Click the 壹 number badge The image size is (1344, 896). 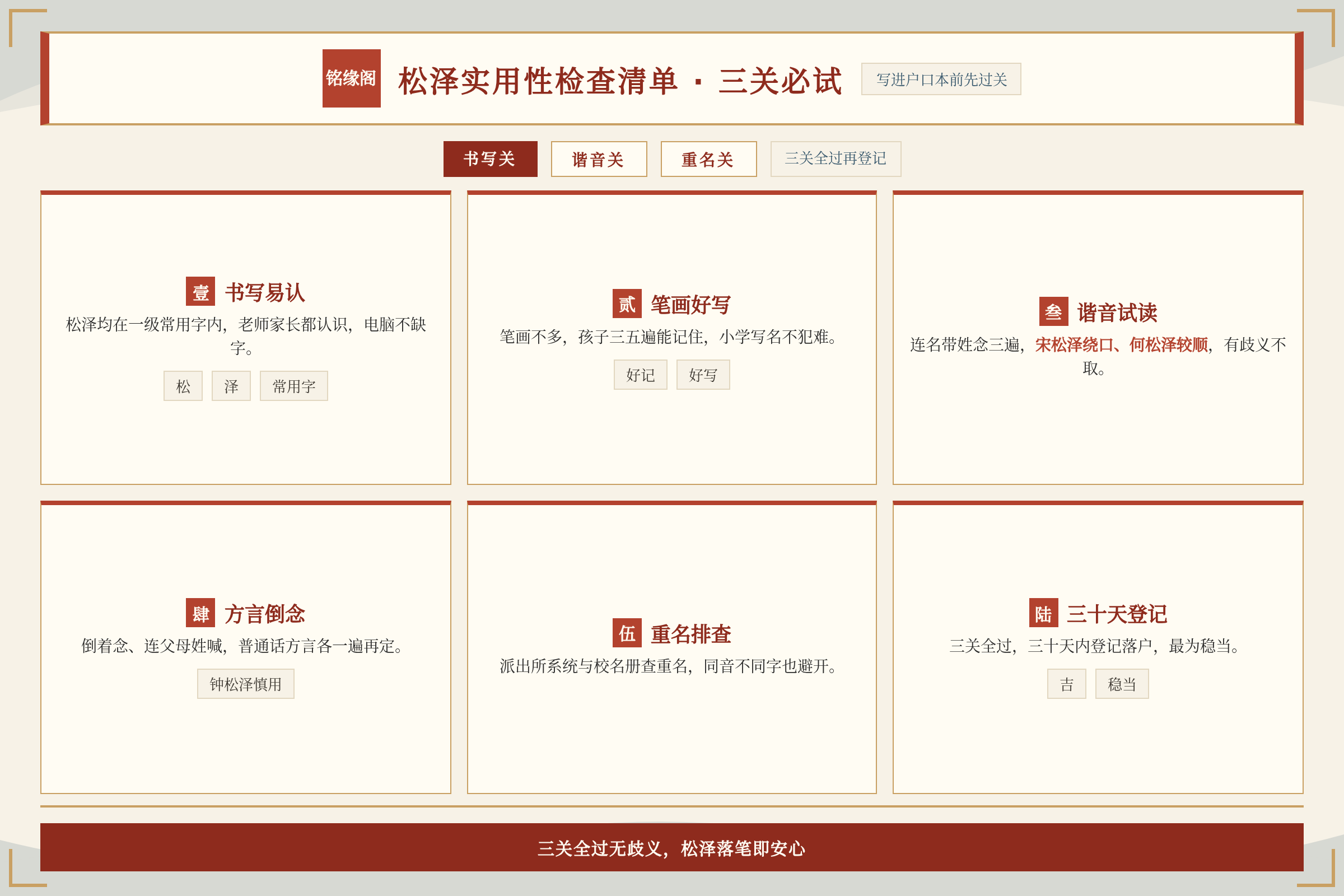(x=200, y=291)
